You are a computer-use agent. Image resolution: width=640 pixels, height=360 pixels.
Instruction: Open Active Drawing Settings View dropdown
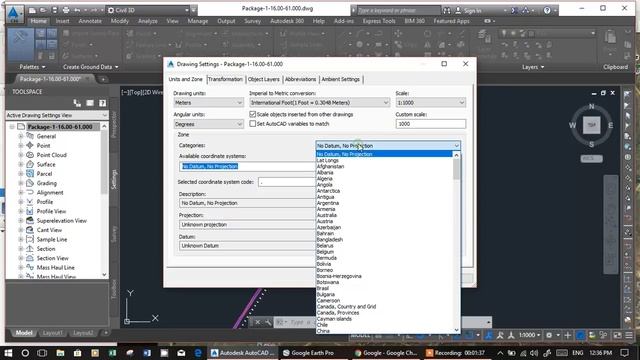pos(57,116)
